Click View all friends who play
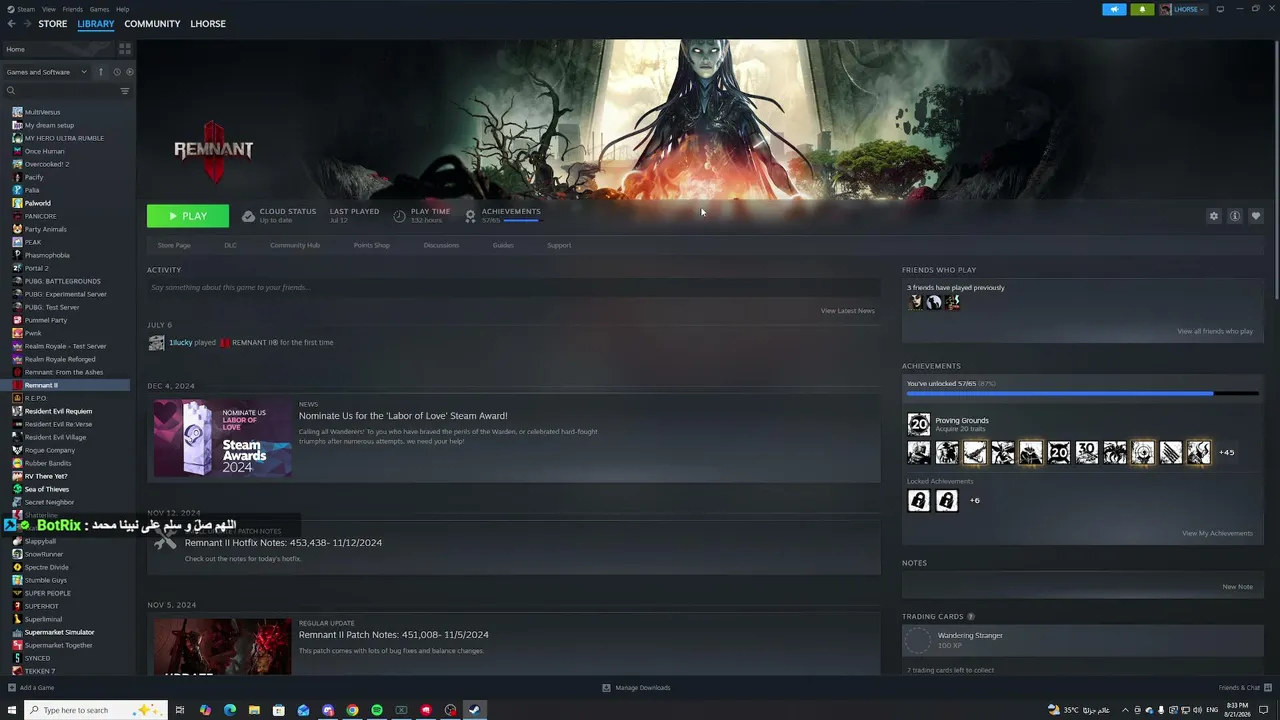 [x=1215, y=331]
